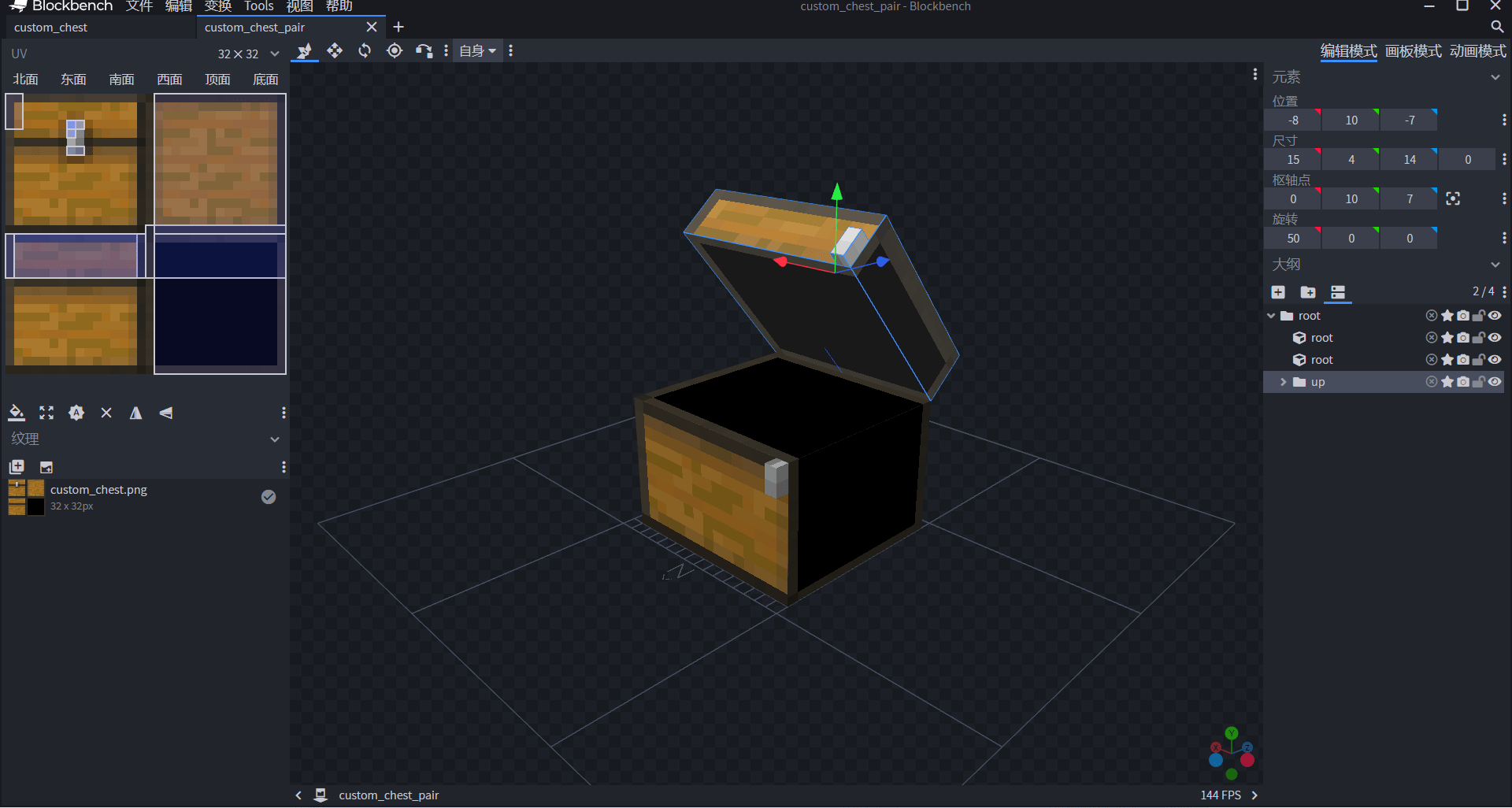Toggle visibility eye of up group
Image resolution: width=1512 pixels, height=808 pixels.
pos(1495,382)
